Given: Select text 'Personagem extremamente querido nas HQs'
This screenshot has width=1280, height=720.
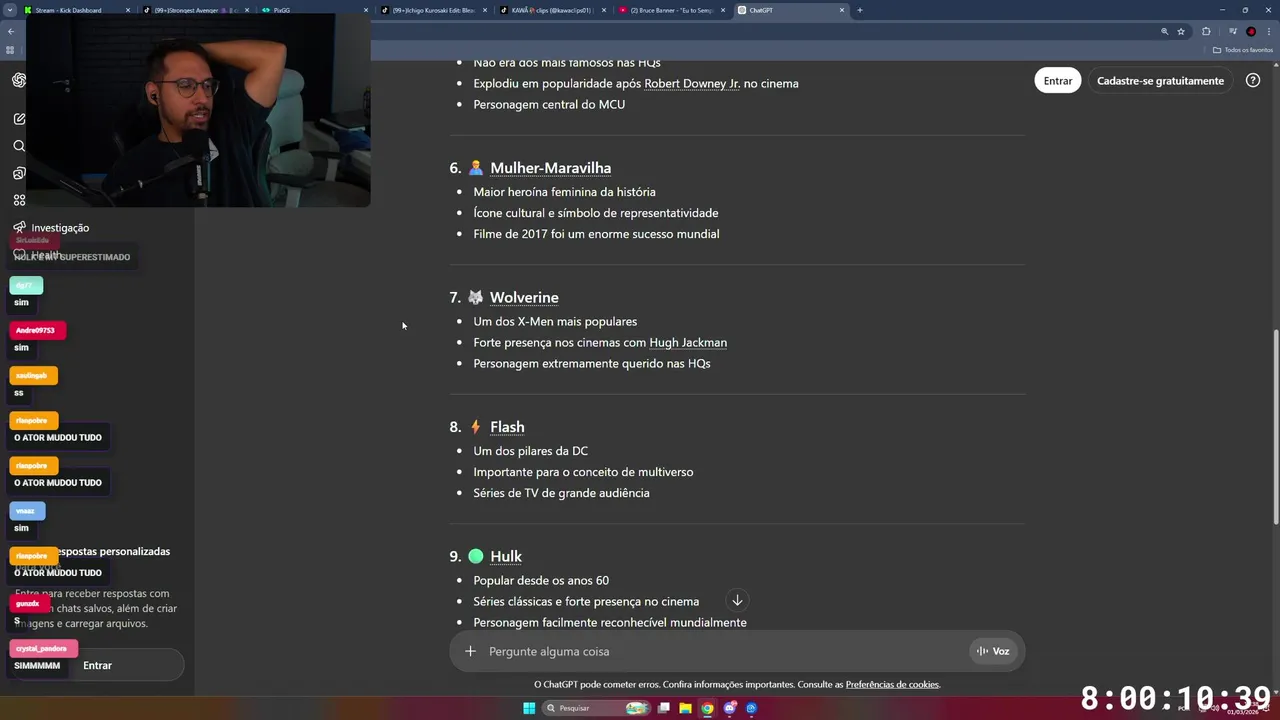Looking at the screenshot, I should click(592, 363).
